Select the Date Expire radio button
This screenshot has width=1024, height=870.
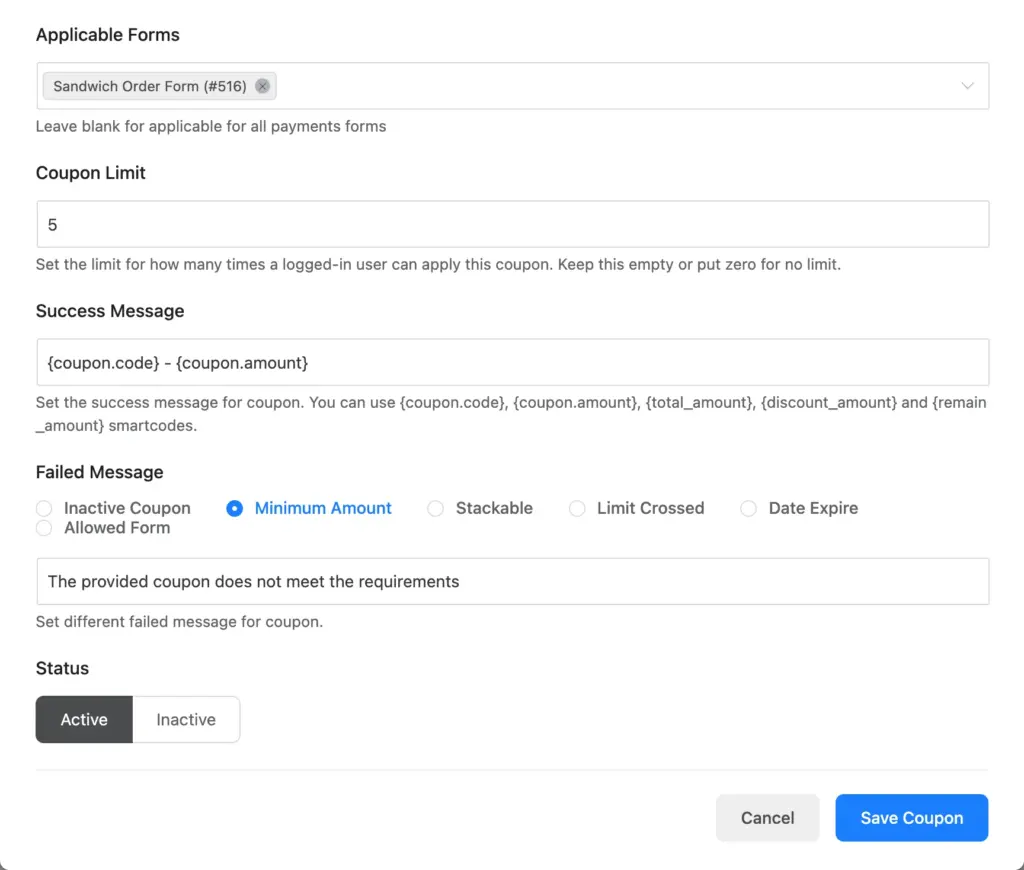coord(749,508)
